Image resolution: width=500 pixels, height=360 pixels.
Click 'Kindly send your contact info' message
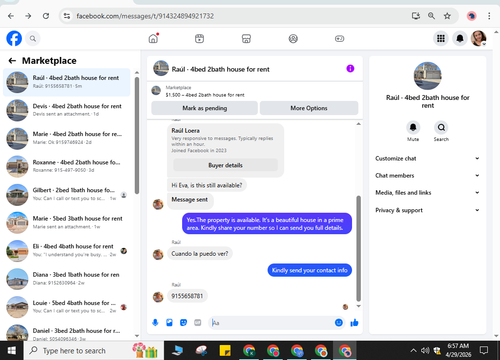(310, 270)
